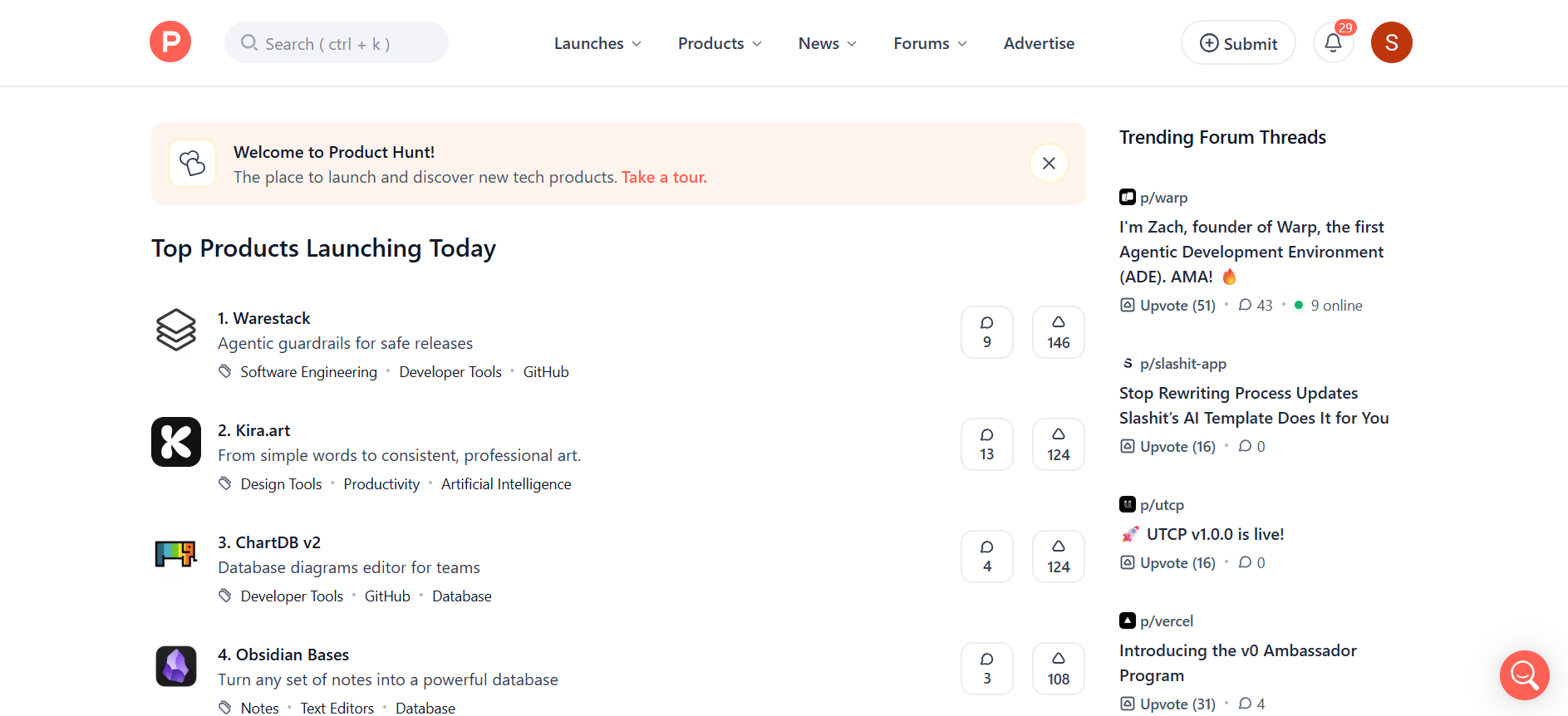Select the Artificial Intelligence tag

click(506, 484)
